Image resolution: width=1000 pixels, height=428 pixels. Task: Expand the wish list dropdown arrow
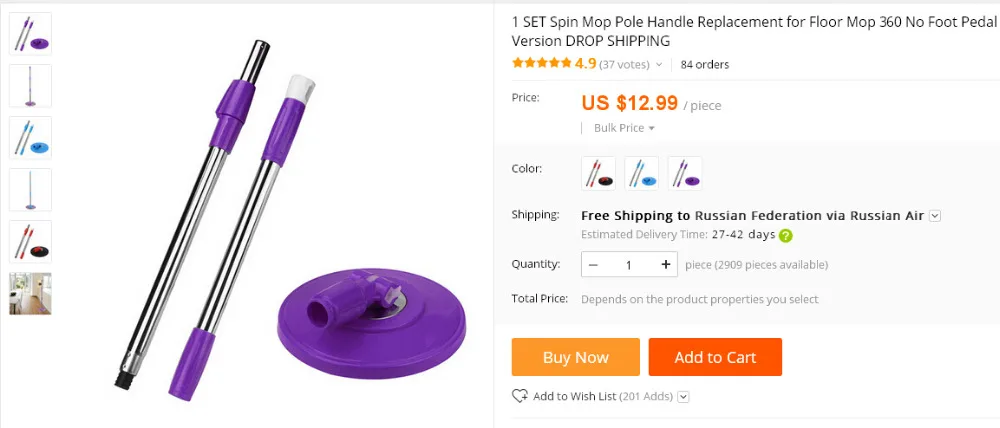683,397
